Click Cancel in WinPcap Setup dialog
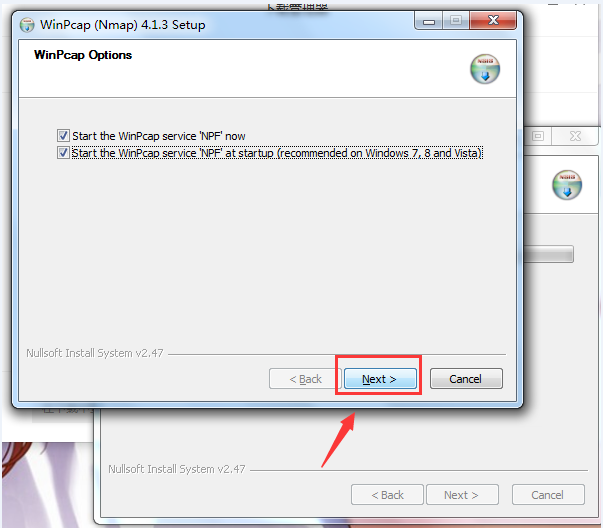The height and width of the screenshot is (528, 603). click(466, 379)
